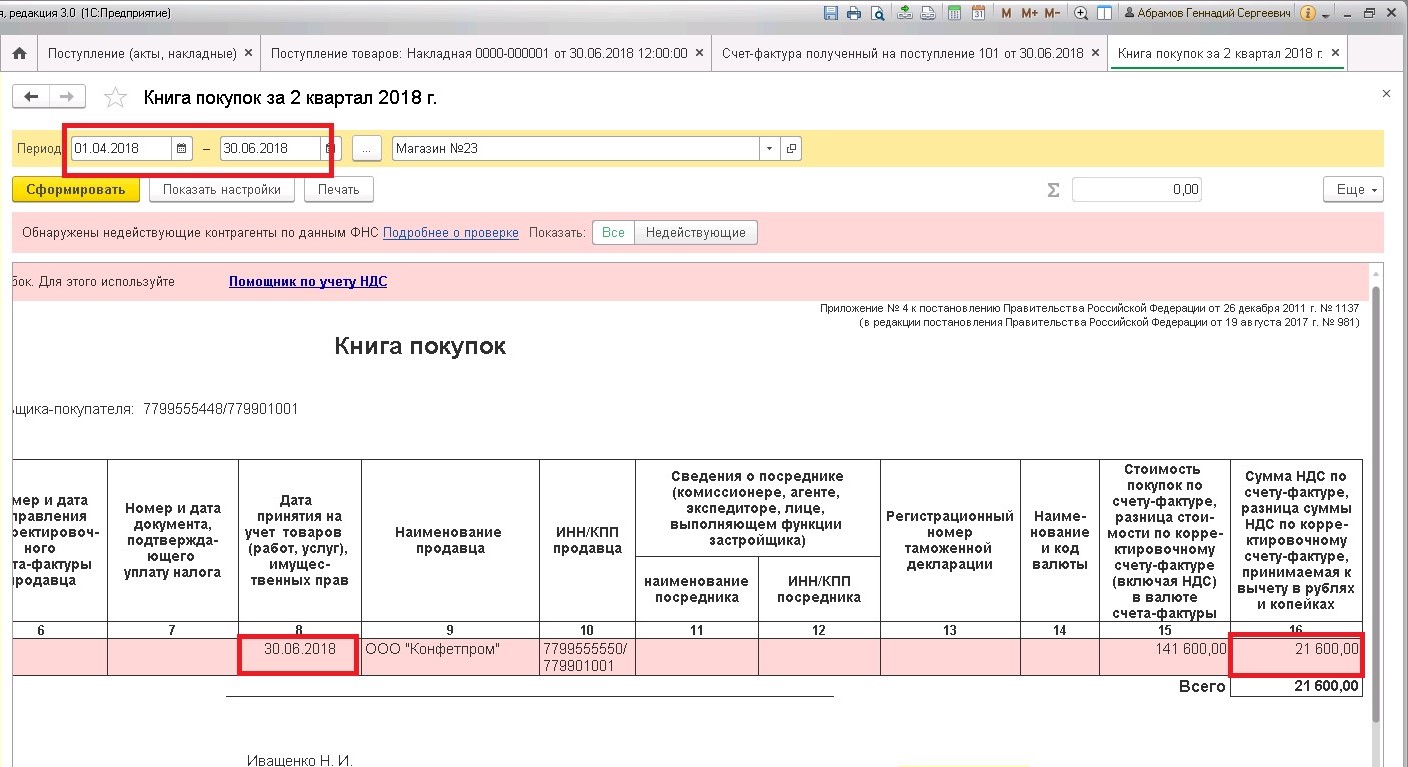Navigate forward with right arrow
This screenshot has height=767, width=1408.
click(67, 97)
